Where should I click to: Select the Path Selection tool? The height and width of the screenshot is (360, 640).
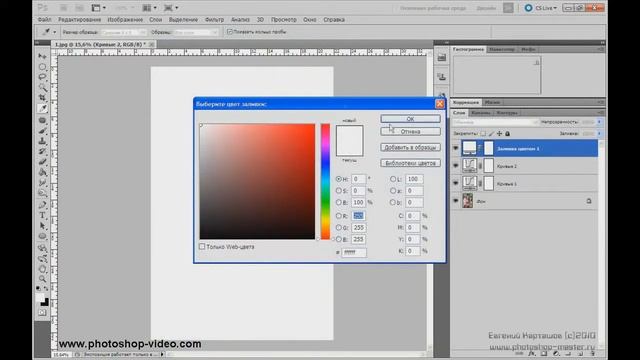42,226
